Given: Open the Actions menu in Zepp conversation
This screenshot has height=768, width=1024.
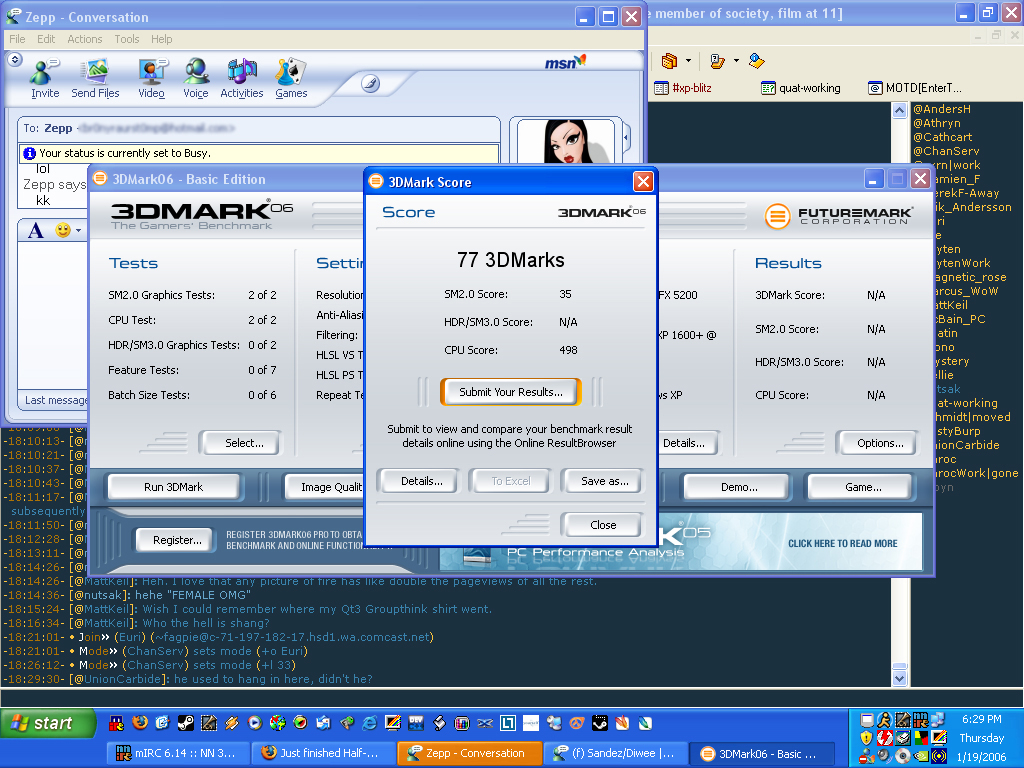Looking at the screenshot, I should point(85,39).
